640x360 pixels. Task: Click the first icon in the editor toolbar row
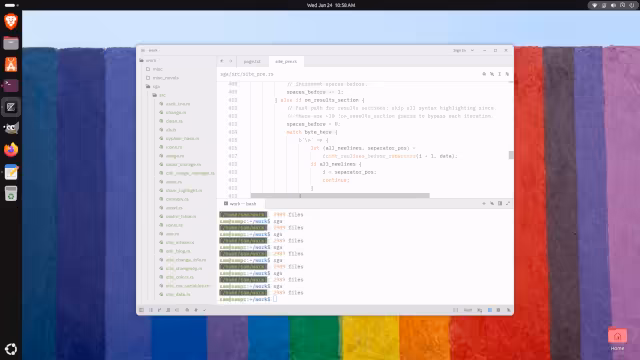(x=484, y=74)
